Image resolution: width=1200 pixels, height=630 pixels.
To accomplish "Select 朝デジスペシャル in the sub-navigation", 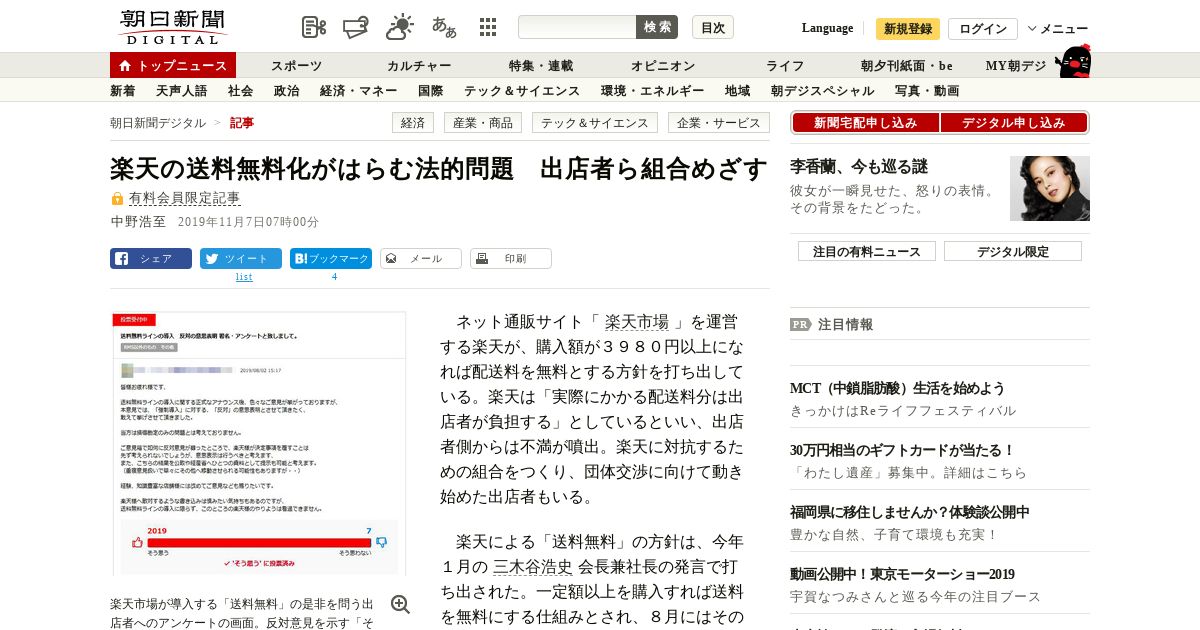I will [x=823, y=91].
